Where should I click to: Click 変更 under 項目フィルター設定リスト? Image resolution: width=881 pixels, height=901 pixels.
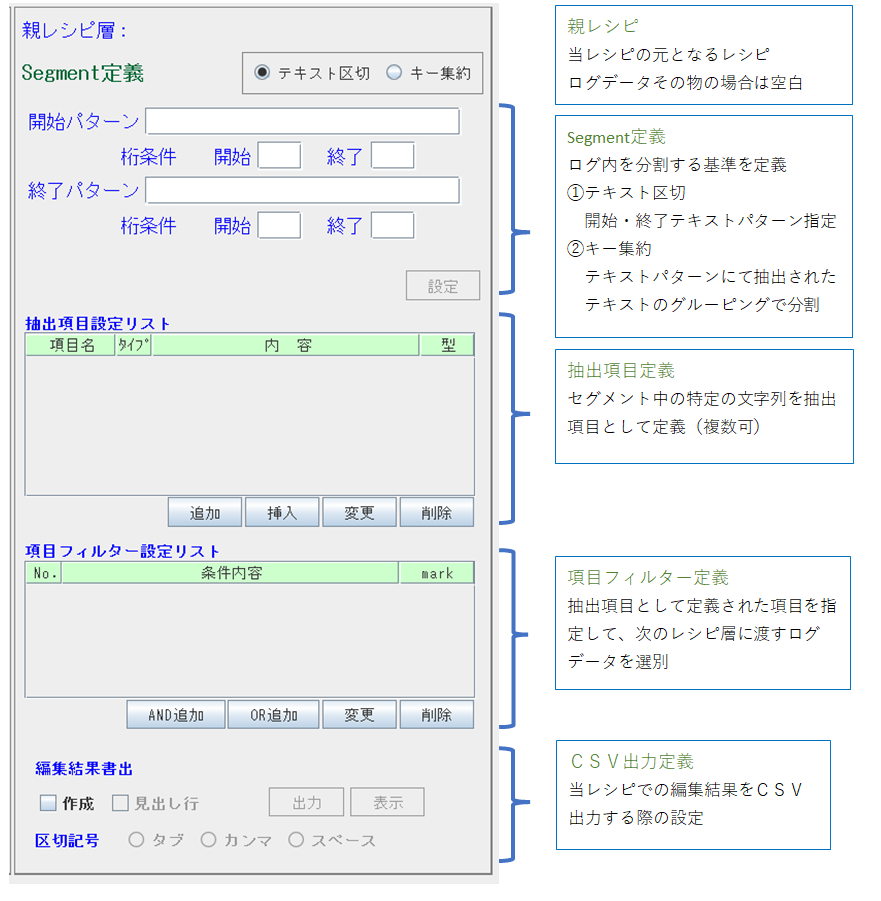359,715
